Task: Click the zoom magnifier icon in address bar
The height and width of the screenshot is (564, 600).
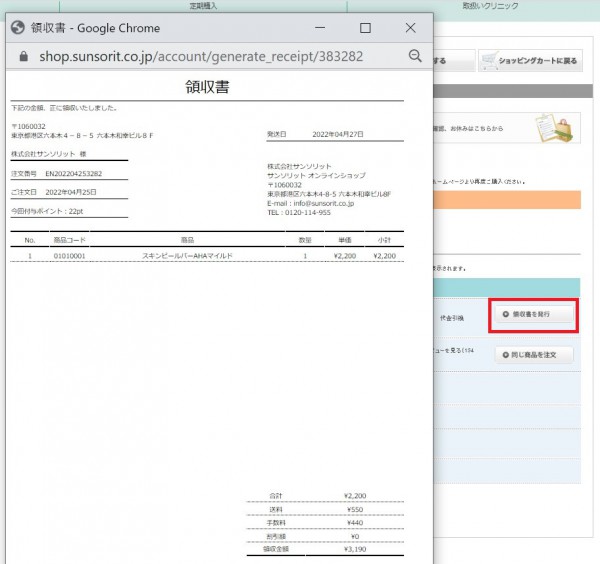Action: 415,56
